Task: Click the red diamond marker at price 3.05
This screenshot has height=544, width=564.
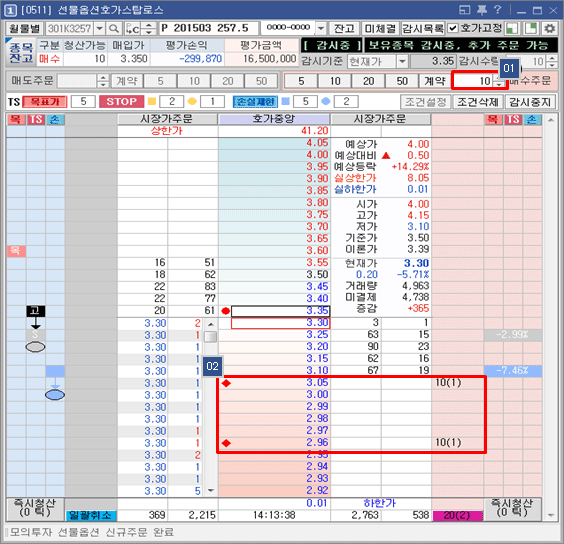Action: click(226, 383)
